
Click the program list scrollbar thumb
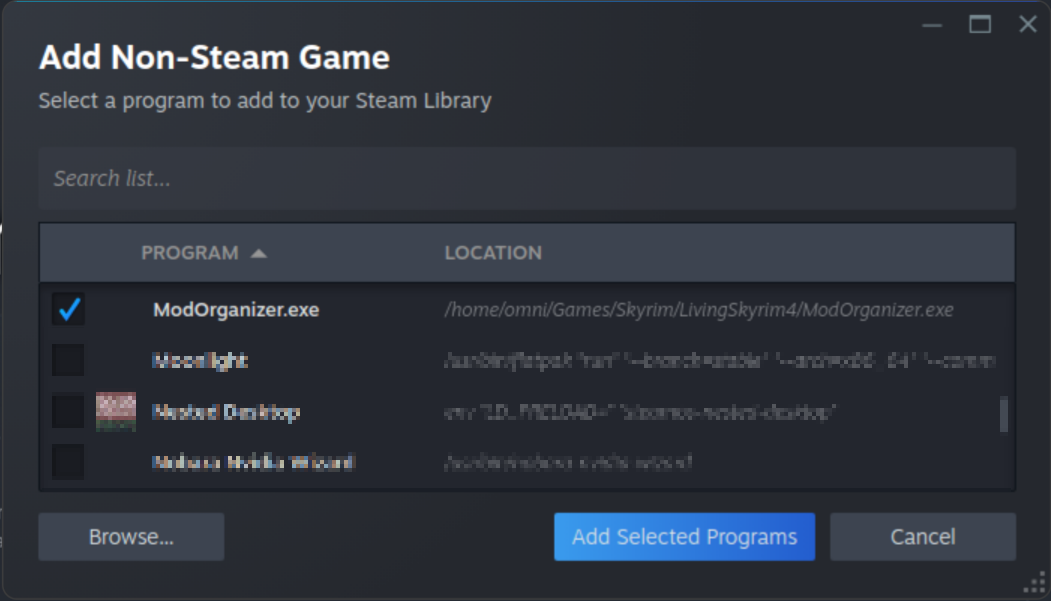click(1003, 414)
